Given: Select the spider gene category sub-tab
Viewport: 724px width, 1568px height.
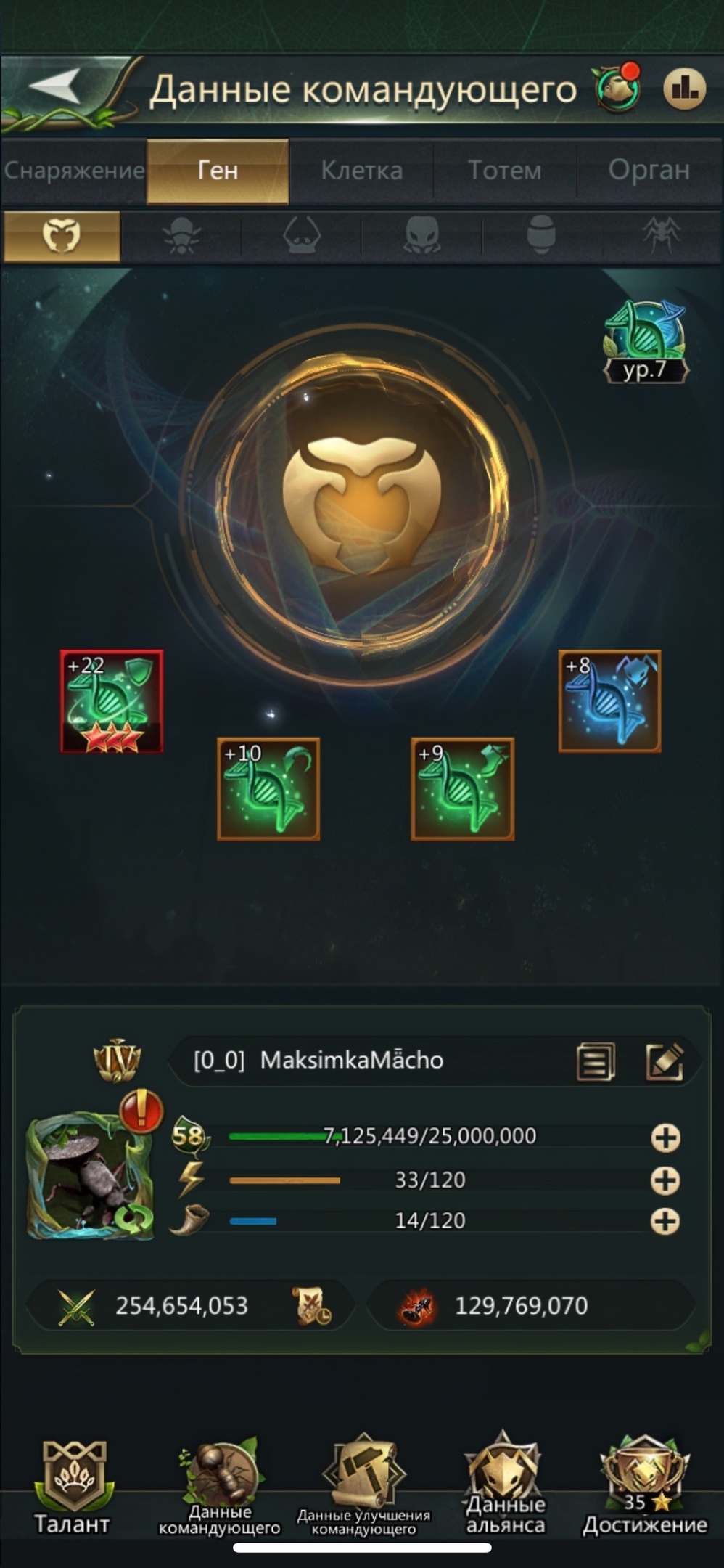Looking at the screenshot, I should click(x=662, y=236).
